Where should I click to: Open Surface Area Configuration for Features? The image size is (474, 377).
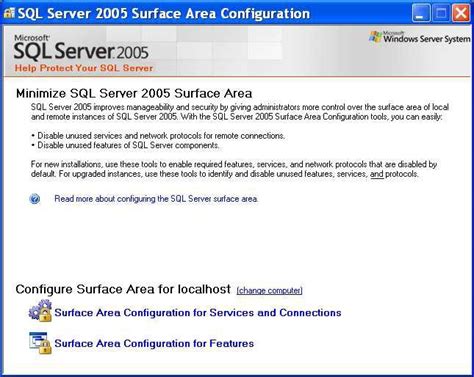coord(154,343)
